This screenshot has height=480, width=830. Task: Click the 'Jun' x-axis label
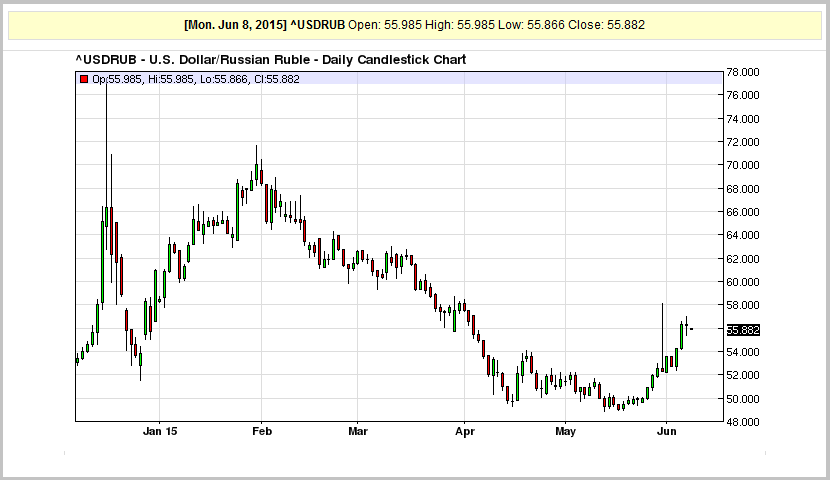pyautogui.click(x=666, y=431)
